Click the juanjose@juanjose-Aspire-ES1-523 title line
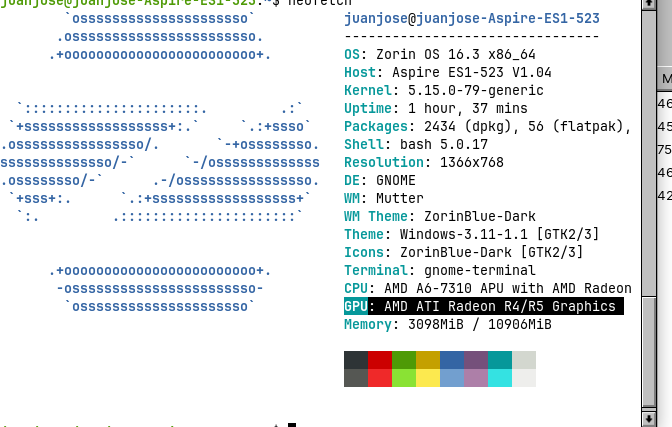This screenshot has width=672, height=427. (472, 18)
